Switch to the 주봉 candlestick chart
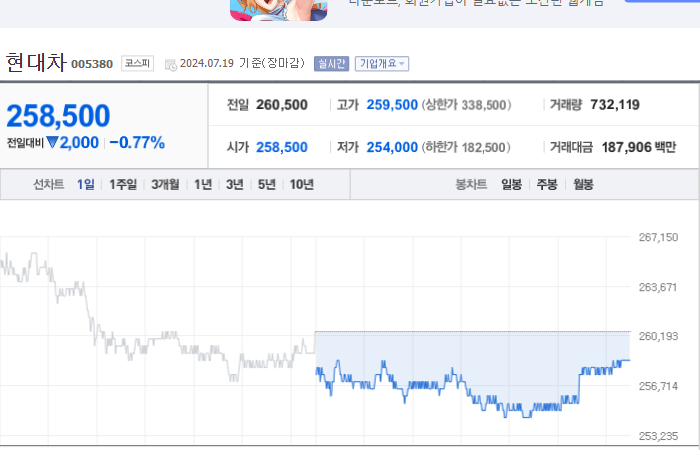700x450 pixels. click(x=547, y=184)
